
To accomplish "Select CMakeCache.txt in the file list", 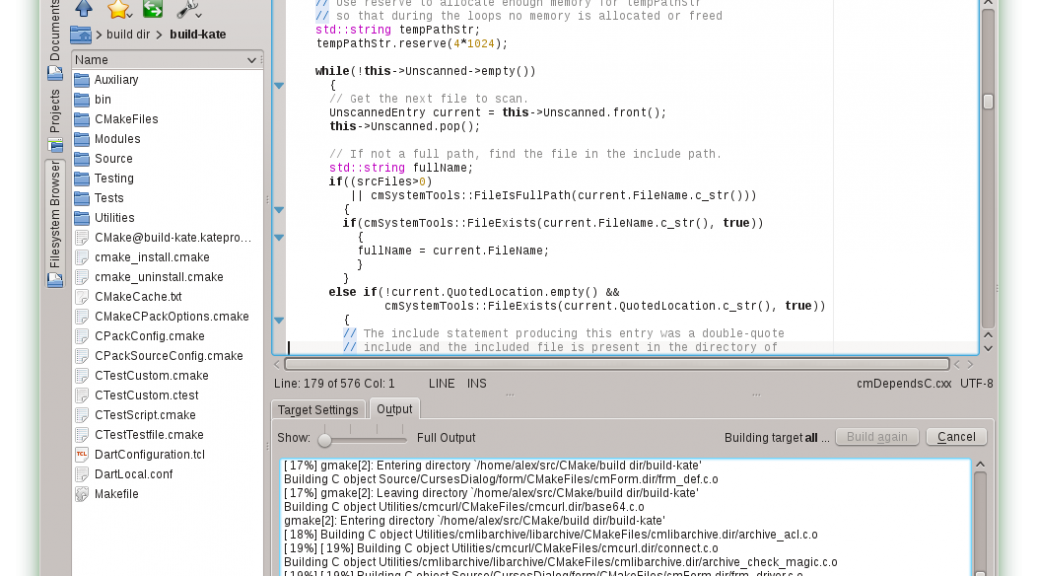I will 138,297.
